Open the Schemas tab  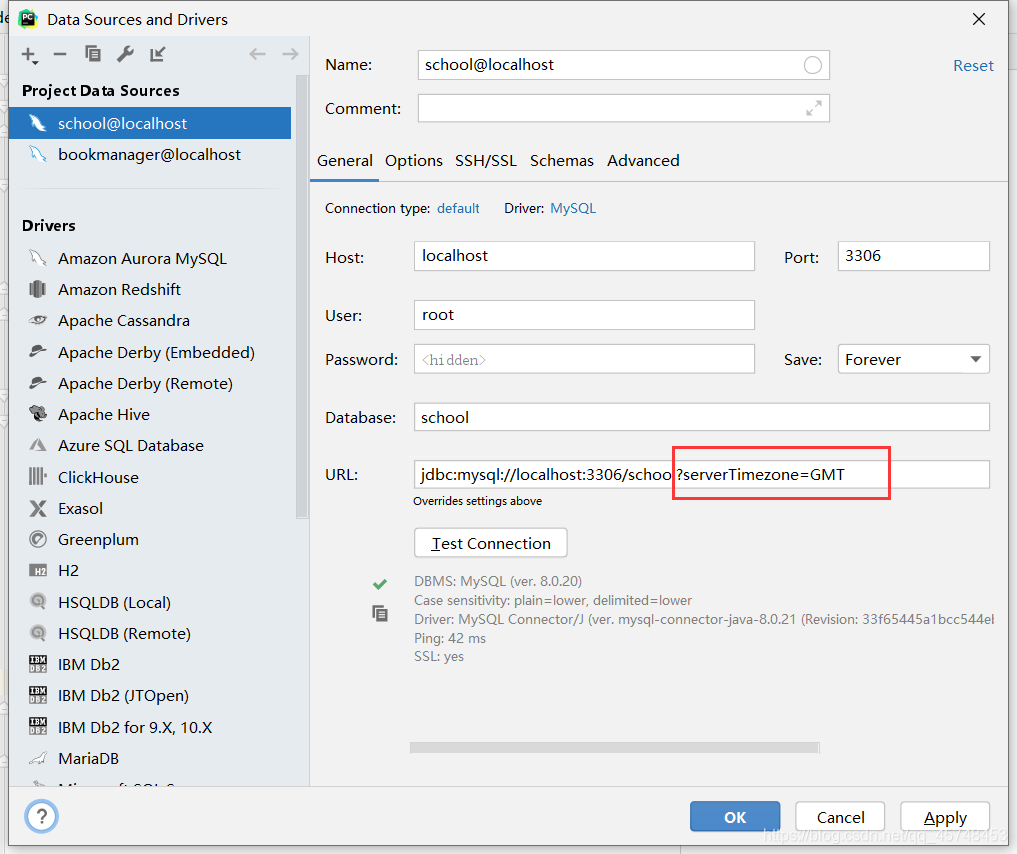(562, 160)
